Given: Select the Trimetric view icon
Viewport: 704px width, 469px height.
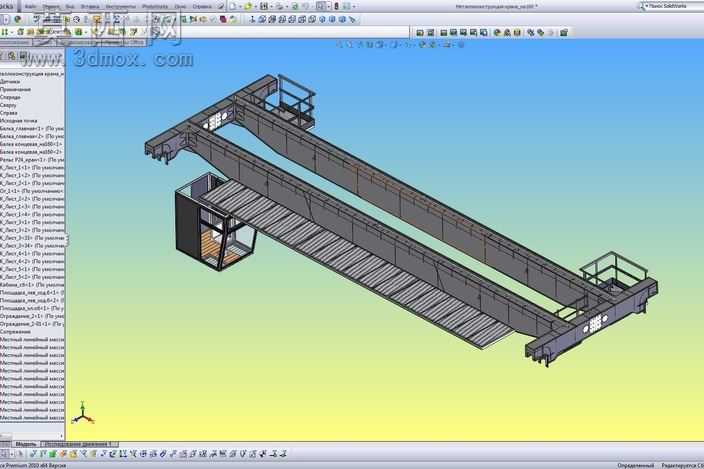Looking at the screenshot, I should pos(332,19).
